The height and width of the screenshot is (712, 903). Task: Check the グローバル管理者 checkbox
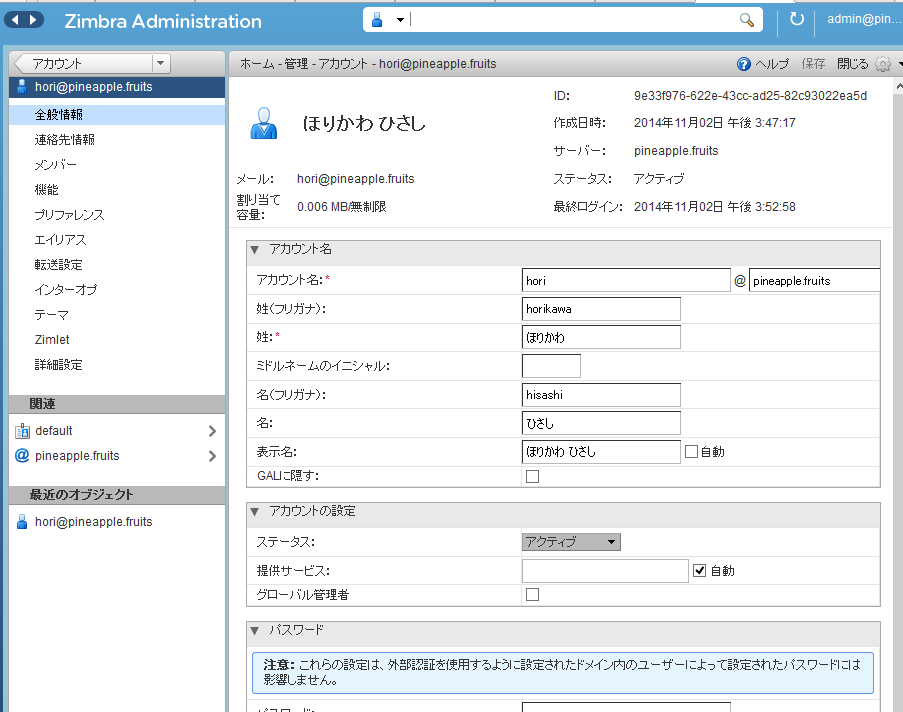coord(533,594)
